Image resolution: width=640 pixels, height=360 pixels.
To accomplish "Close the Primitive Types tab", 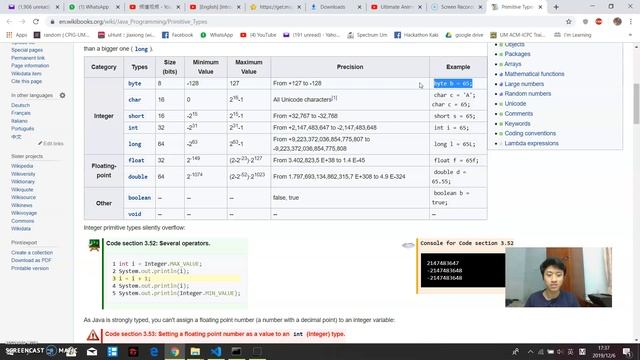I will coord(540,7).
